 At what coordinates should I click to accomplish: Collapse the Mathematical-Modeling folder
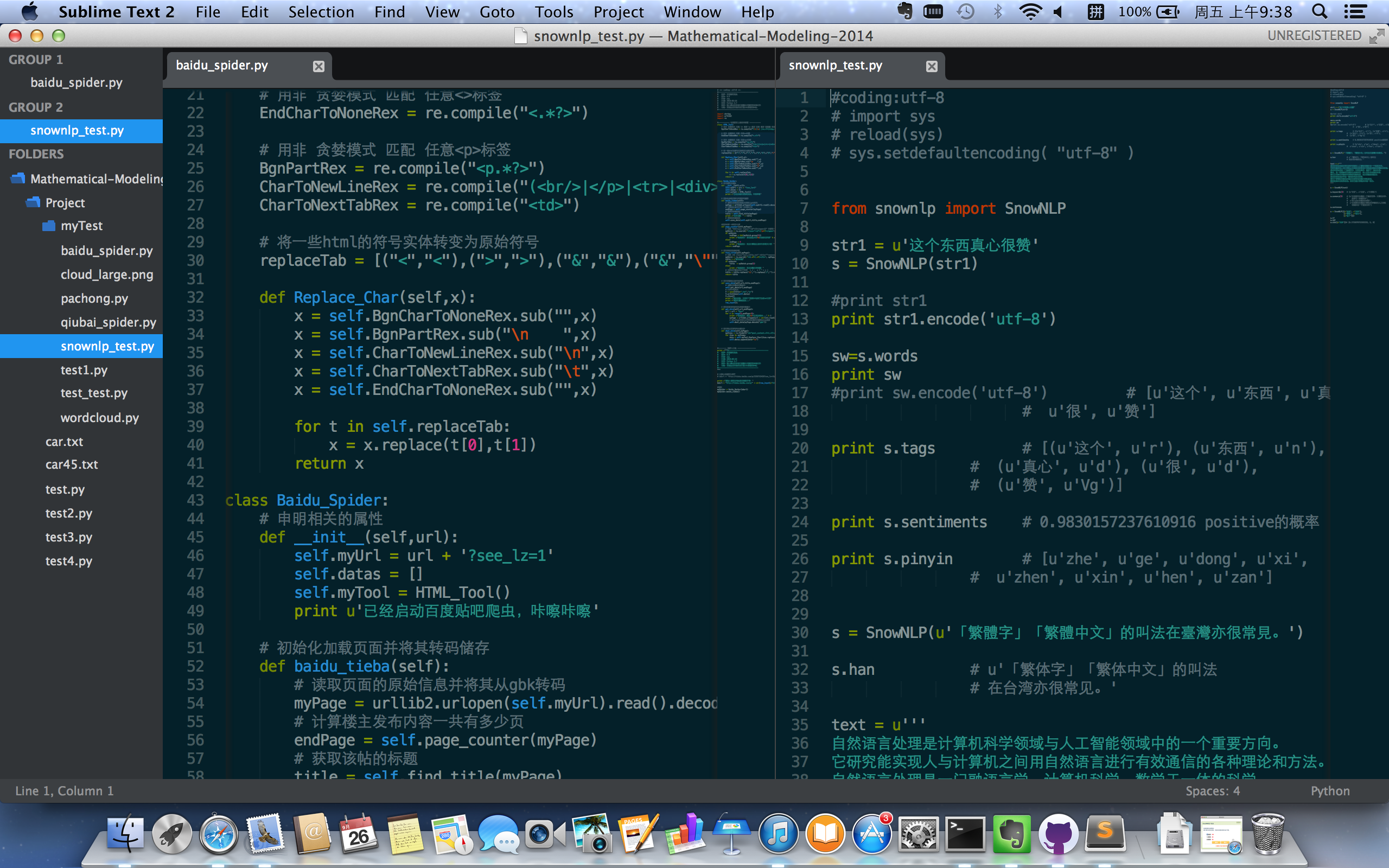18,178
